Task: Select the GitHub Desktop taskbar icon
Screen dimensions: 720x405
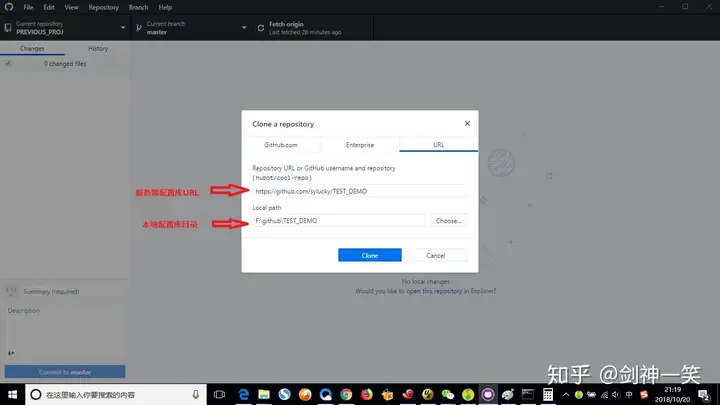Action: [x=488, y=394]
